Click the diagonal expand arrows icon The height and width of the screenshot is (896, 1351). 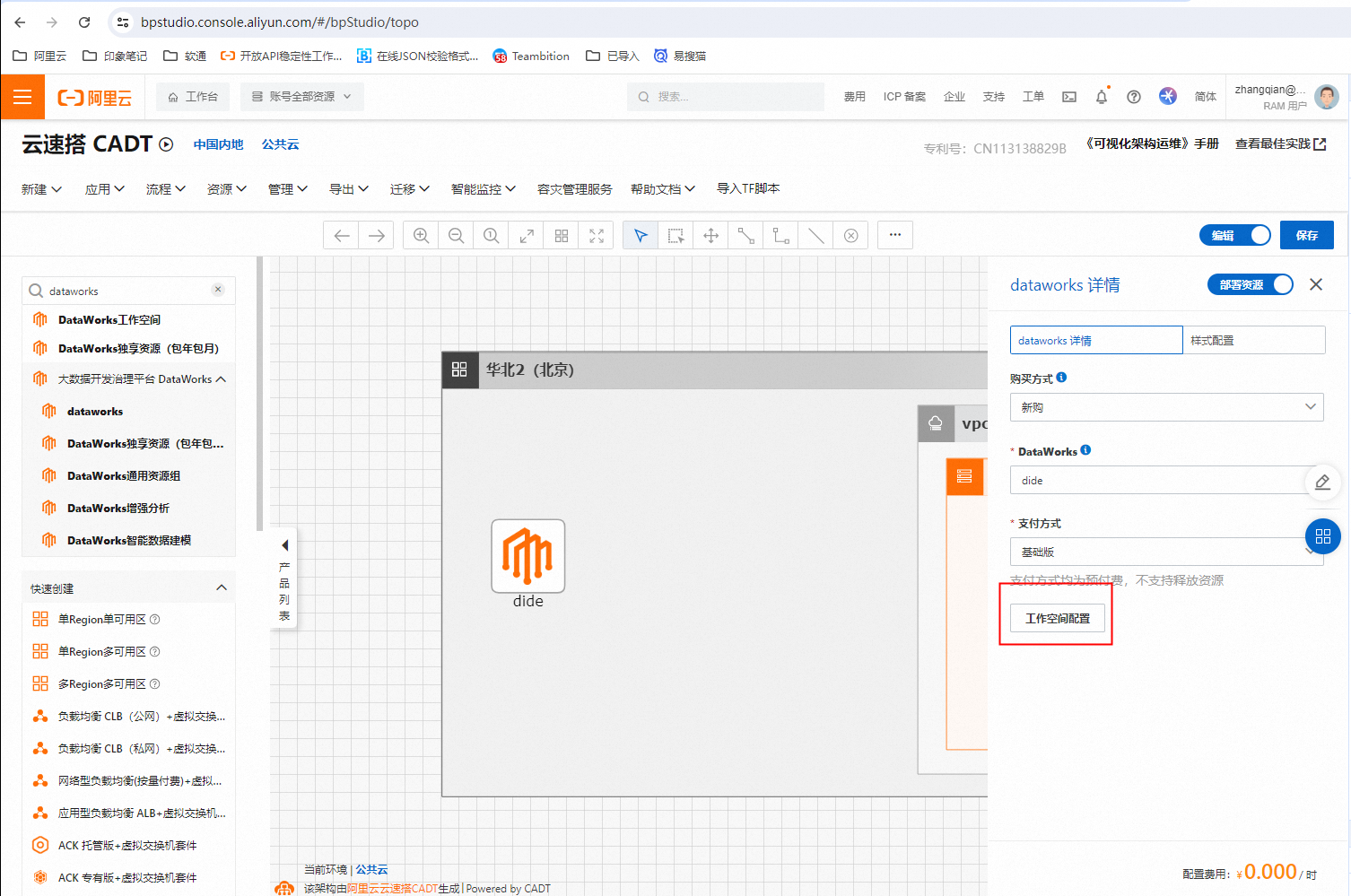527,236
